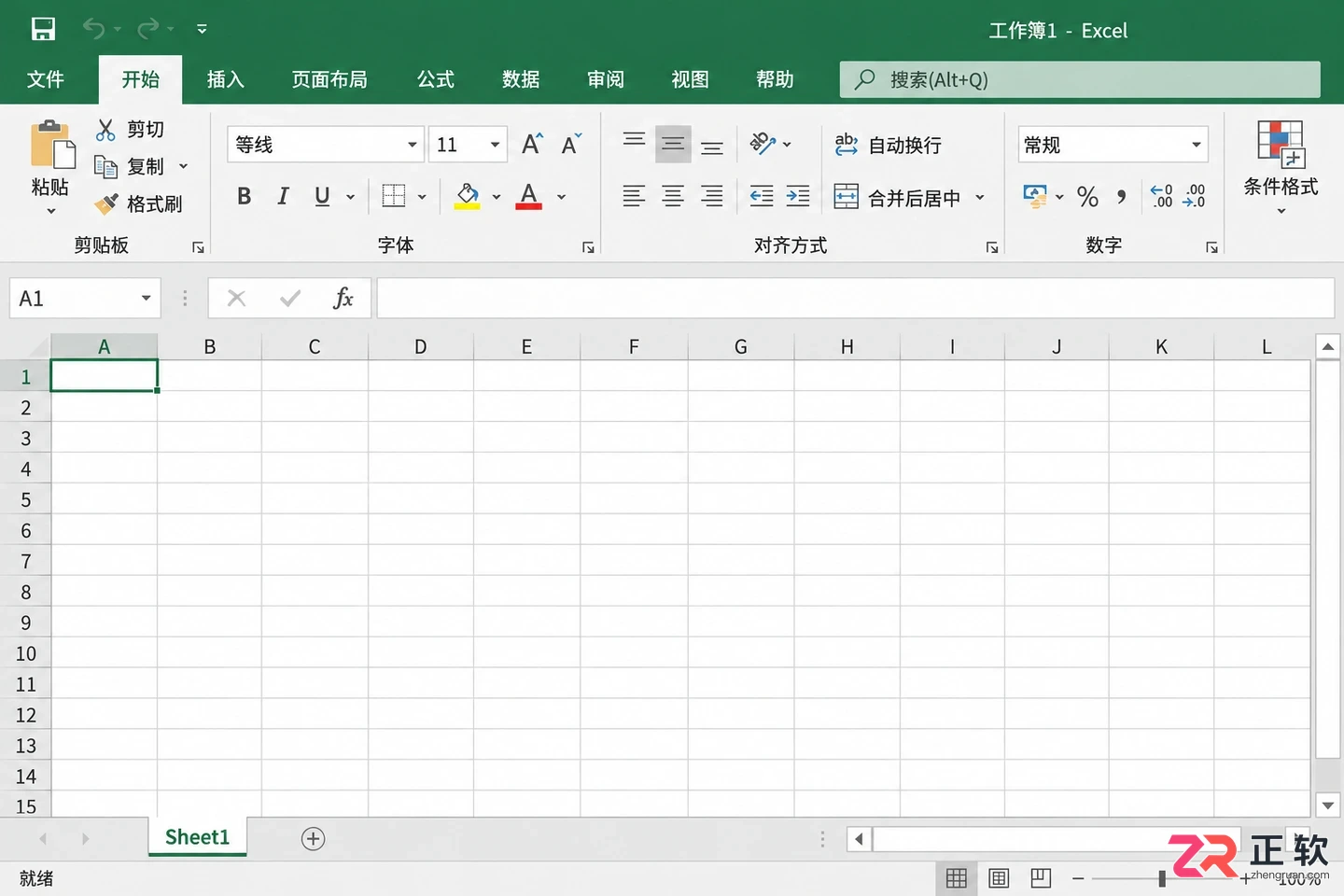Image resolution: width=1344 pixels, height=896 pixels.
Task: Expand the Merge & Center (合并后居中) dropdown arrow
Action: [x=980, y=197]
